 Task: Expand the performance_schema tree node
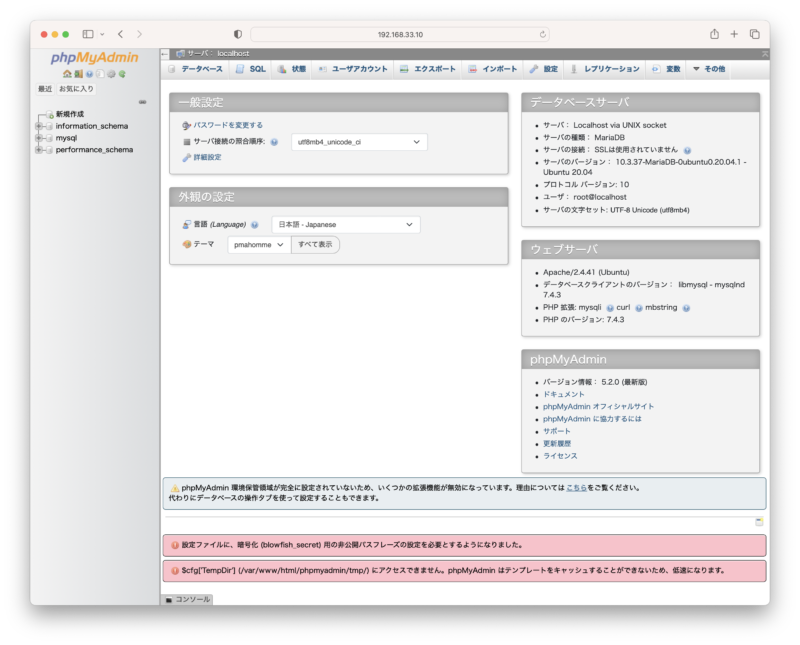pyautogui.click(x=38, y=150)
